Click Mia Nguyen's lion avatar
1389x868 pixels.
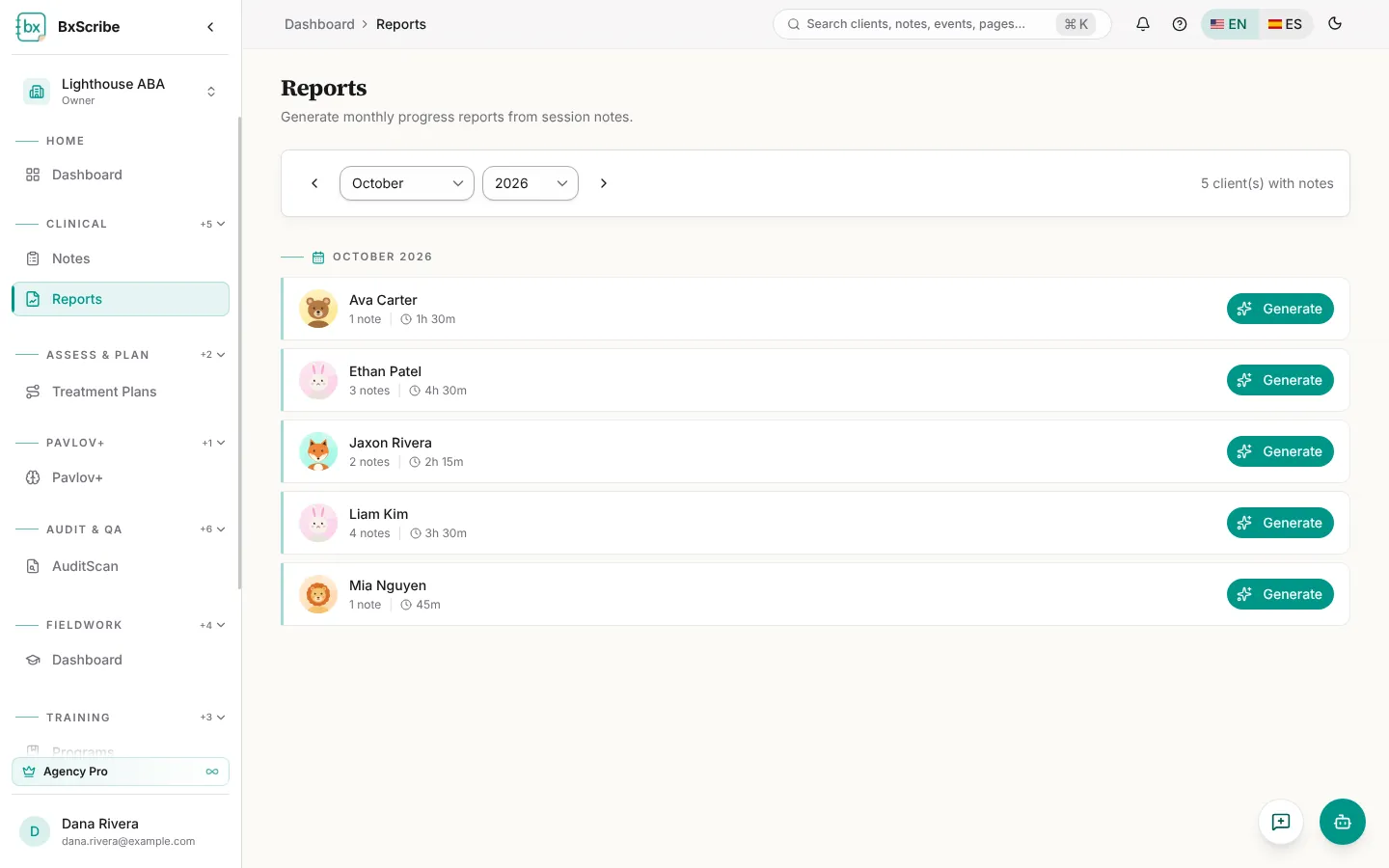(318, 594)
